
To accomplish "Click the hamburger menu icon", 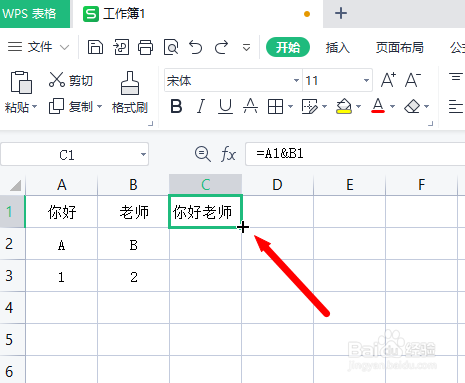I will coord(15,47).
